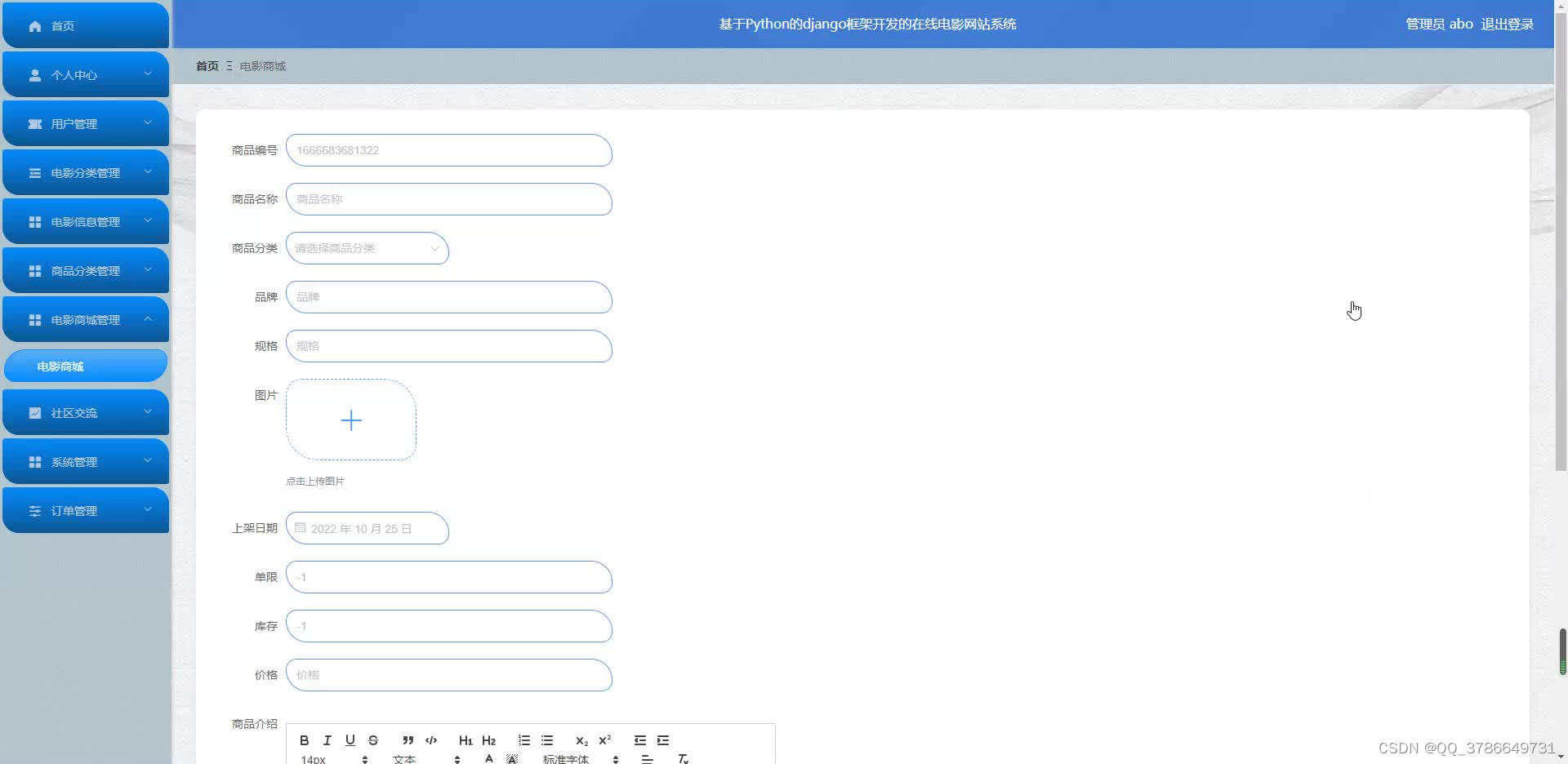The width and height of the screenshot is (1568, 764).
Task: Click 首页 in the breadcrumb
Action: click(207, 66)
